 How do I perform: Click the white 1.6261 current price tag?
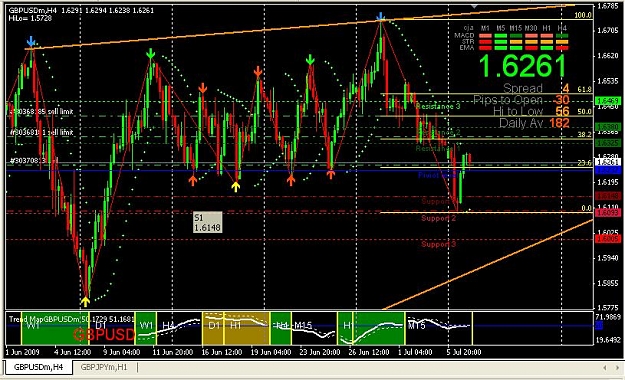[607, 162]
